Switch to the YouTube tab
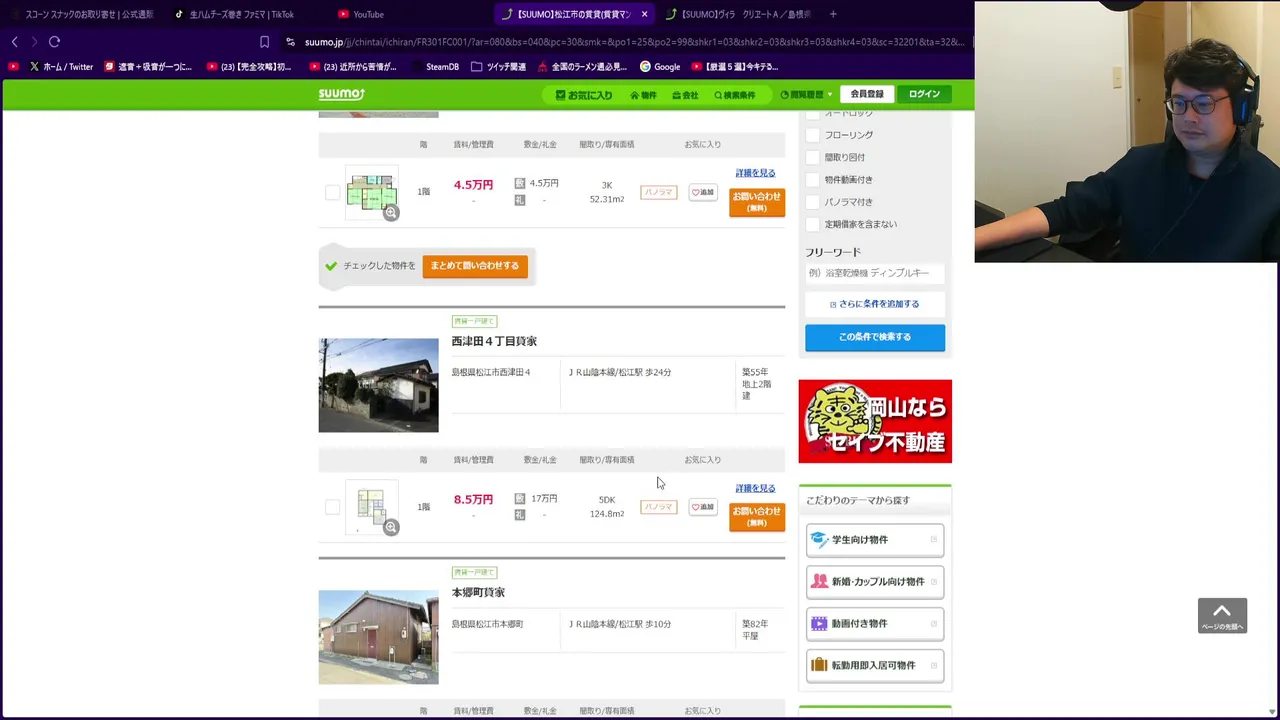The image size is (1280, 720). click(x=368, y=14)
